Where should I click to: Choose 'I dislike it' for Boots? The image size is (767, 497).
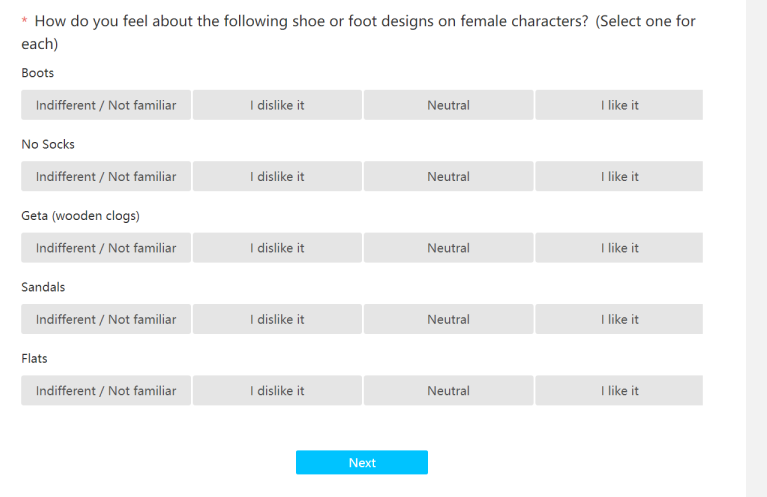[277, 105]
